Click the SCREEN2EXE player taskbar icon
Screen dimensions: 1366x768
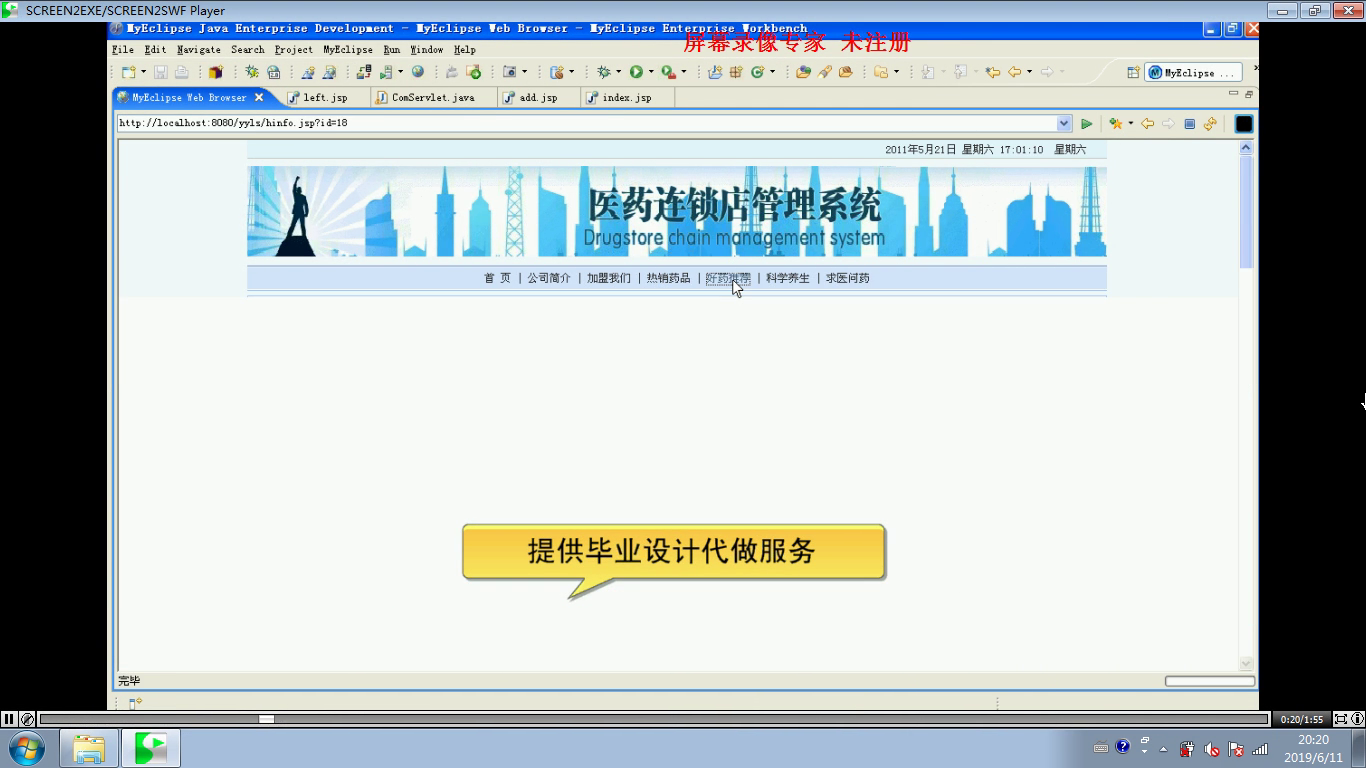151,748
